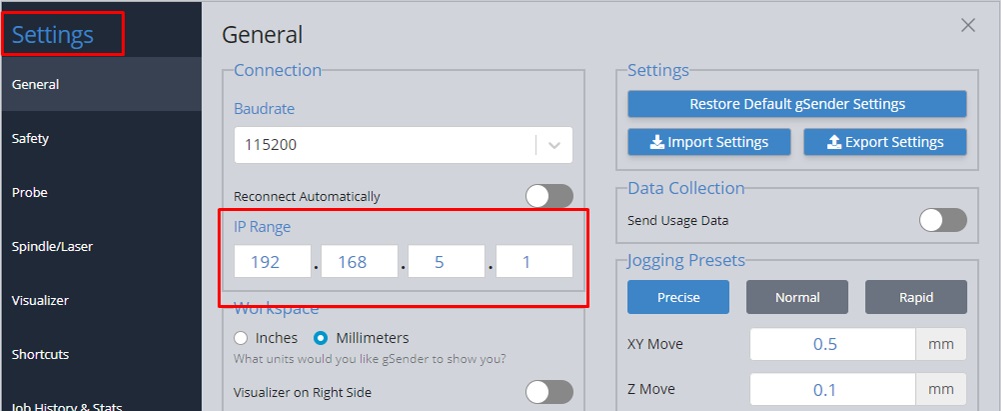Switch to the Safety settings tab
Screen dimensions: 1001x411
tap(100, 138)
